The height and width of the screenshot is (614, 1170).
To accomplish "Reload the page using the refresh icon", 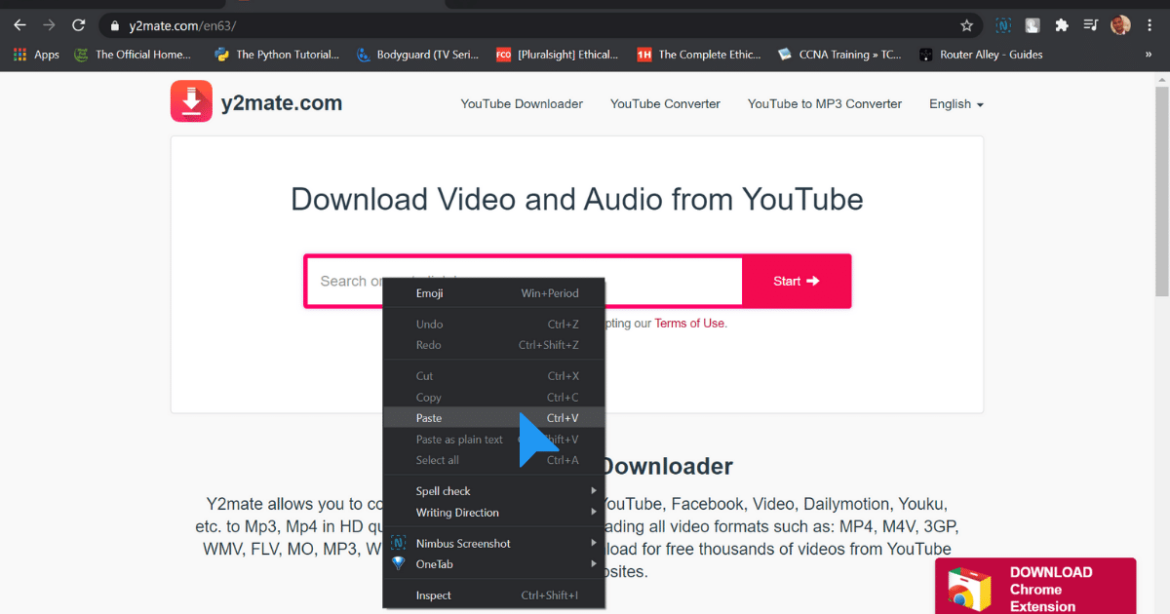I will (x=78, y=25).
